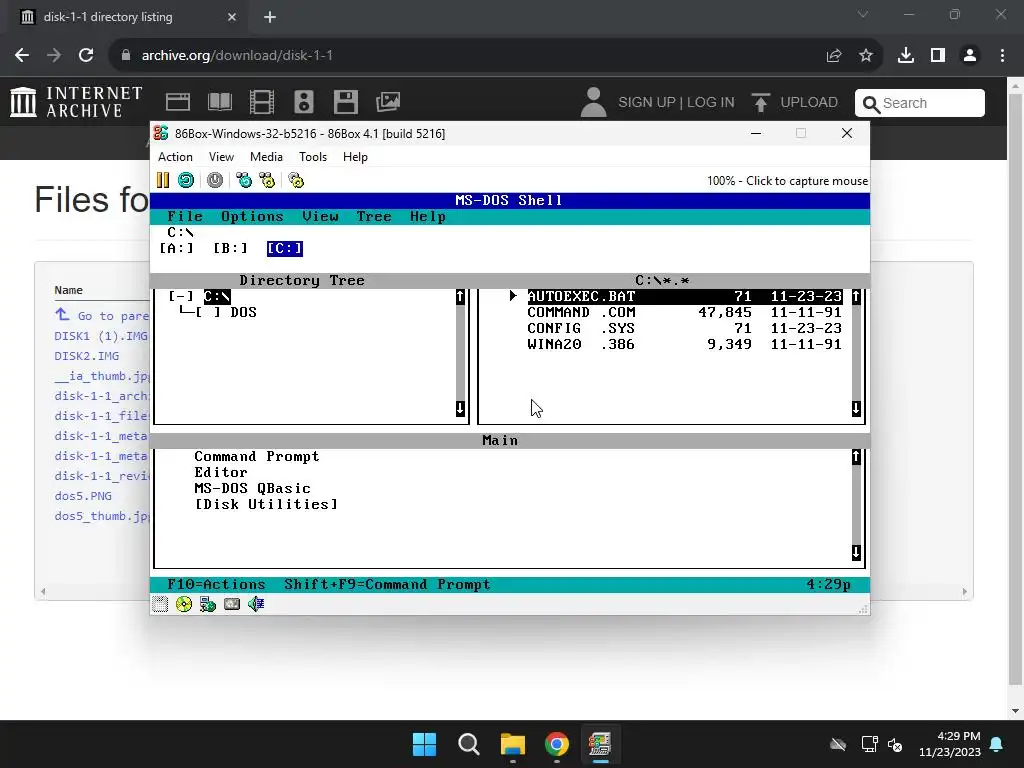The height and width of the screenshot is (768, 1024).
Task: Click Chrome's reload page icon
Action: tap(86, 56)
